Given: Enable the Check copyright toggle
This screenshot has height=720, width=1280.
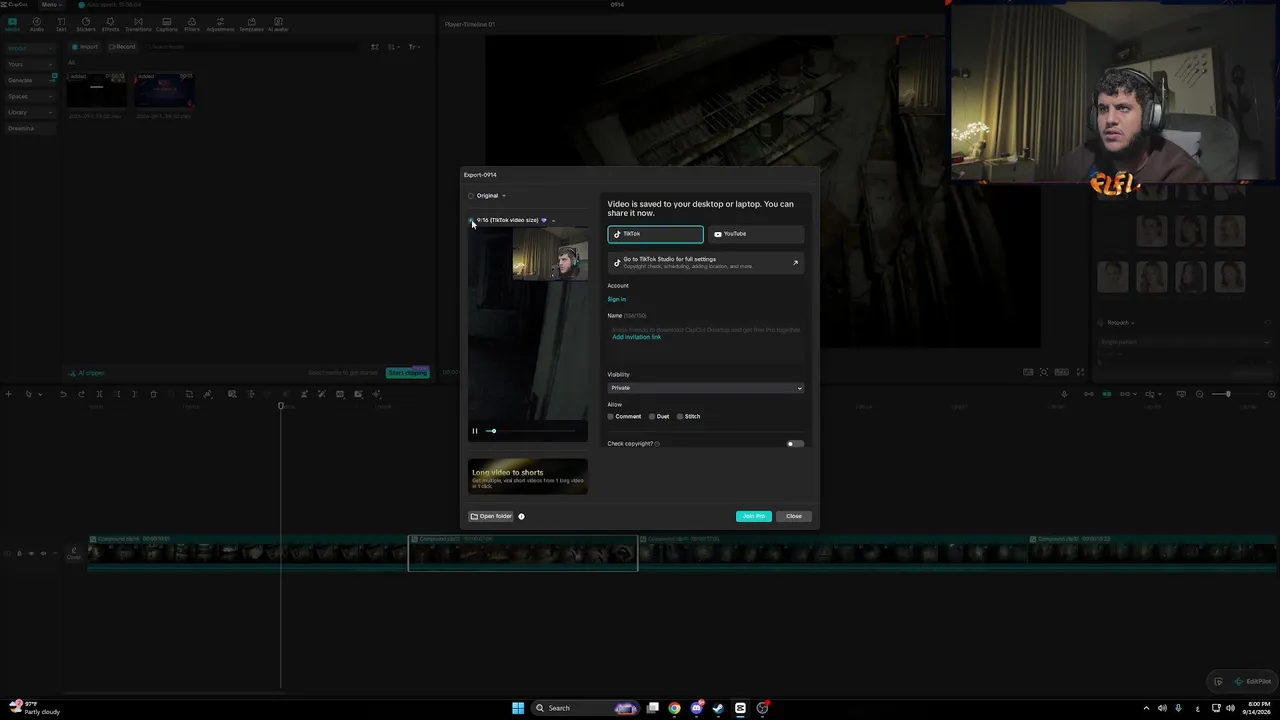Looking at the screenshot, I should [795, 444].
